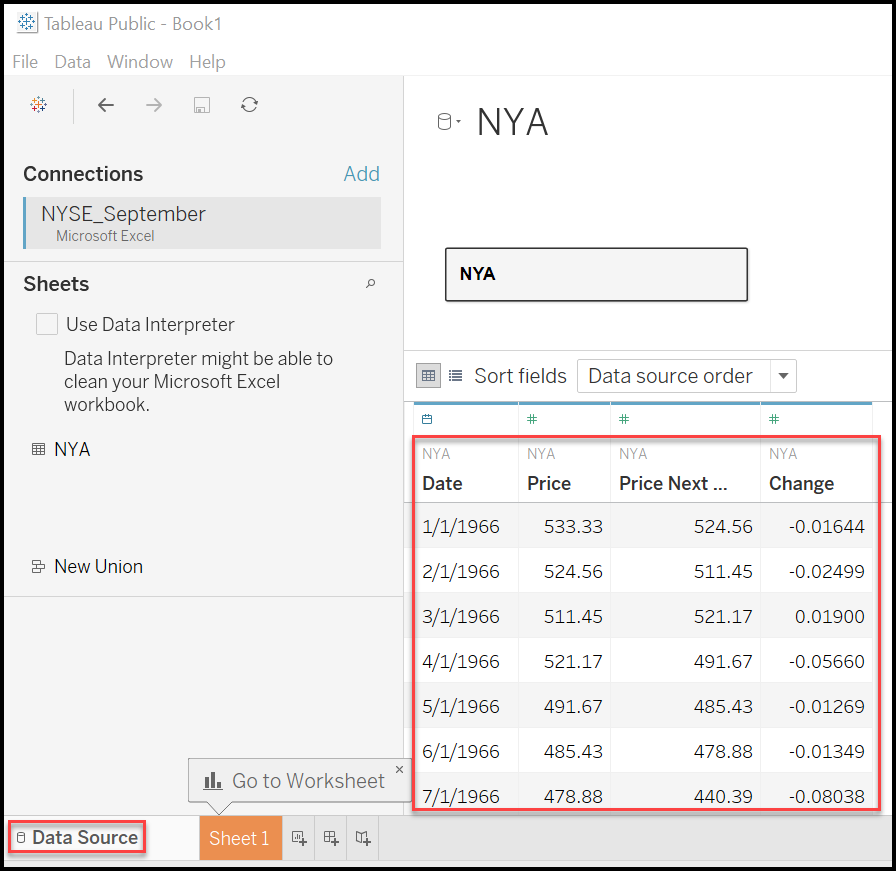Click the New Worksheet icon
This screenshot has width=896, height=871.
coord(298,838)
